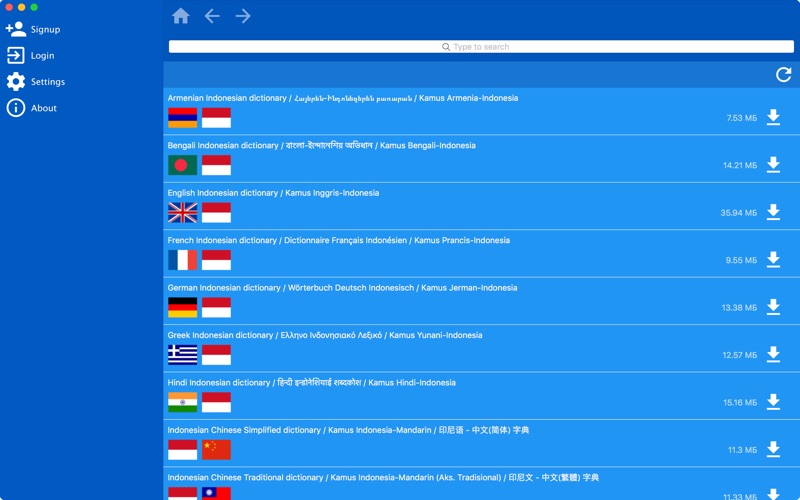Image resolution: width=800 pixels, height=500 pixels.
Task: Click the Login arrow icon
Action: (x=16, y=55)
